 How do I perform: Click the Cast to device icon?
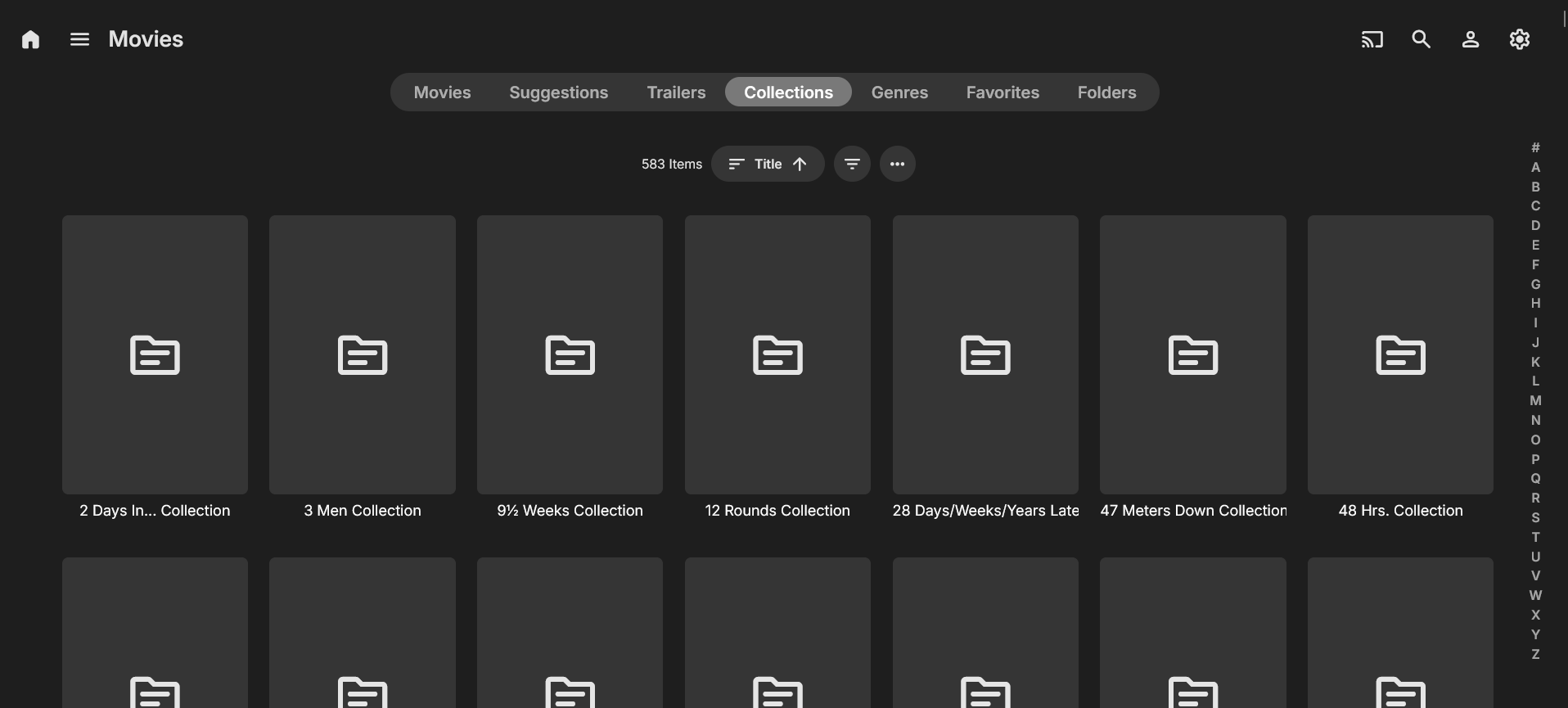1372,39
